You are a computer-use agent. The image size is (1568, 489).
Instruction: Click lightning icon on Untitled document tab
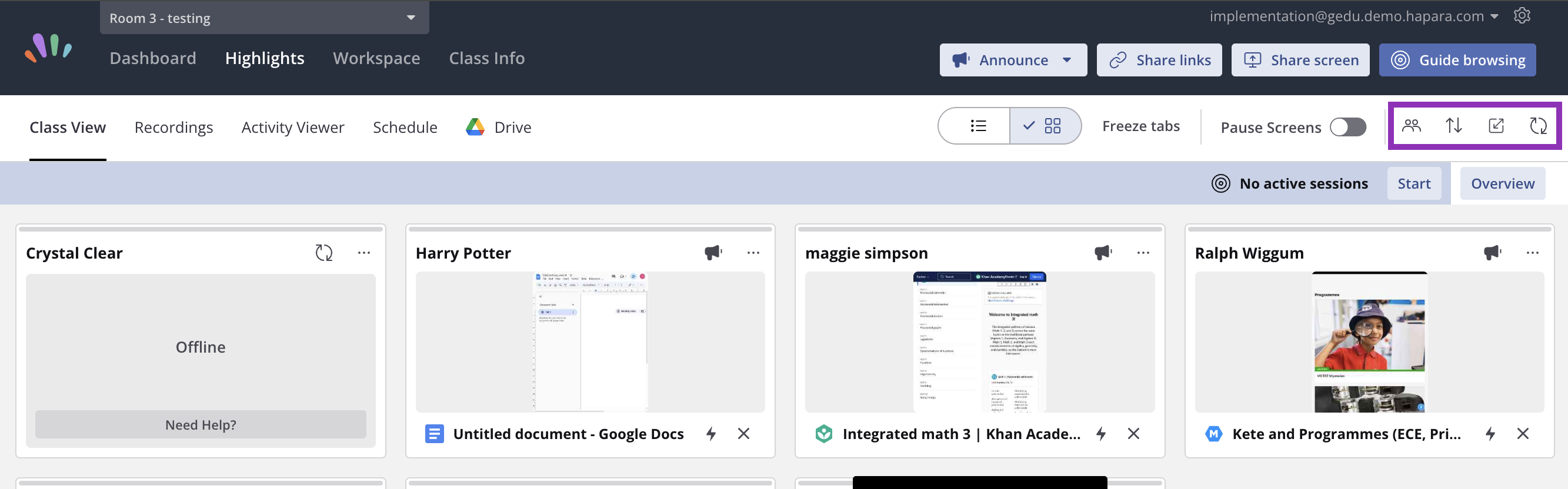(711, 434)
